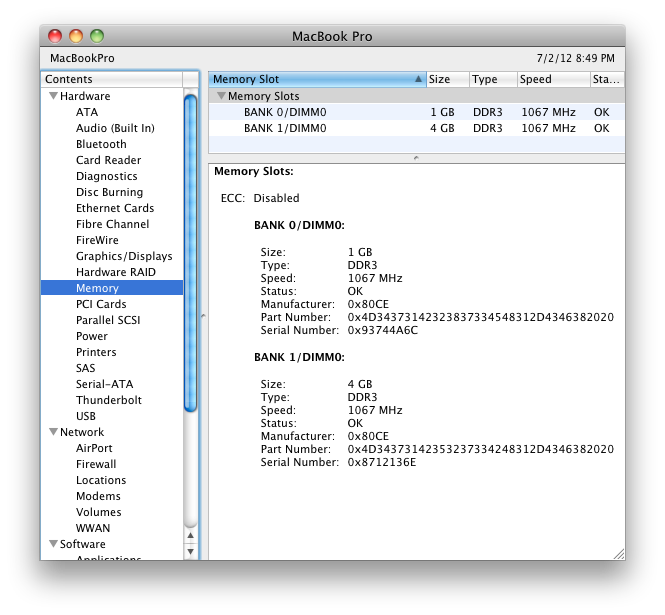Select Card Reader entry
Viewport: 665px width, 615px height.
(108, 160)
